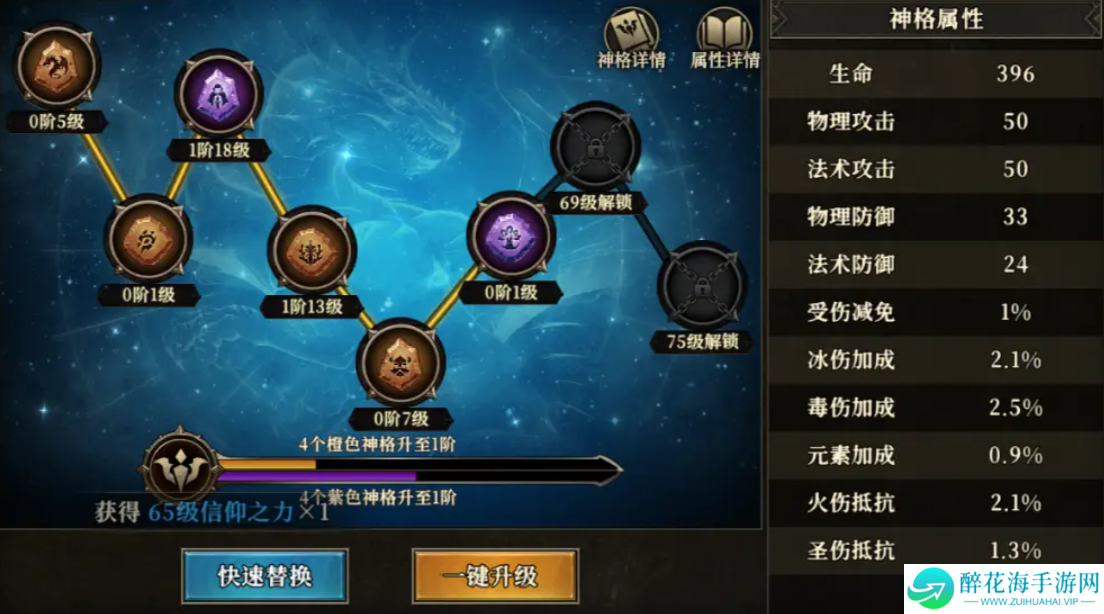
Task: Tap the locked node 75级解锁
Action: click(x=702, y=286)
